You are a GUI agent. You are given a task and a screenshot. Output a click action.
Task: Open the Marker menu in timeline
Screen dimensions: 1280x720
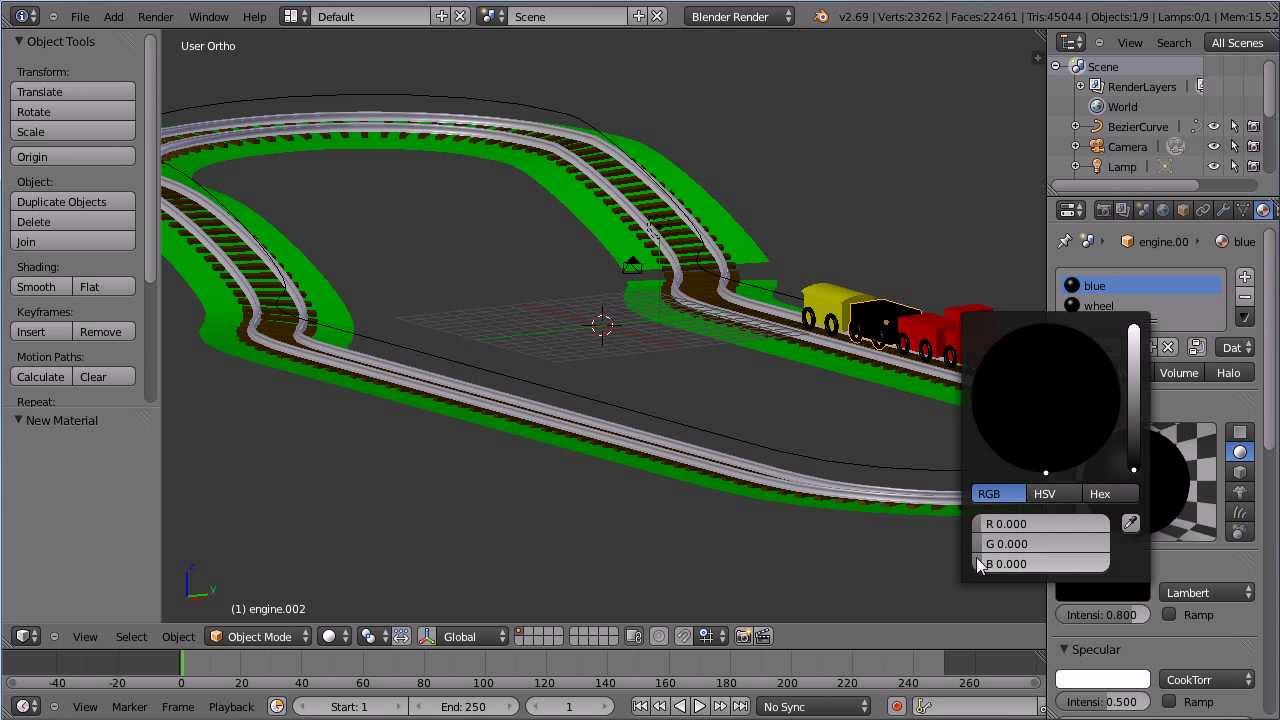point(129,707)
